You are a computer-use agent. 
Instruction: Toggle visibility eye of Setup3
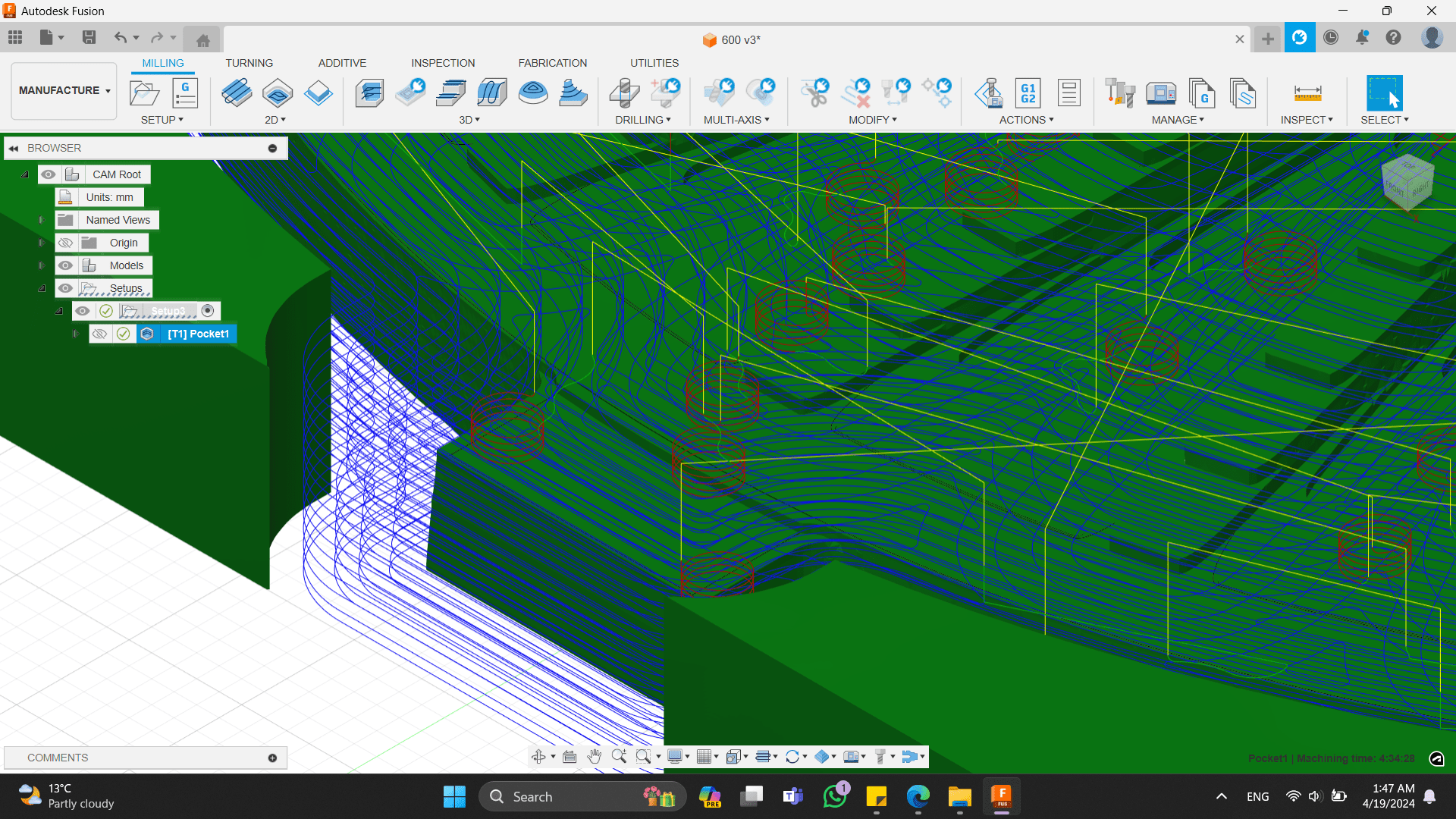tap(83, 311)
